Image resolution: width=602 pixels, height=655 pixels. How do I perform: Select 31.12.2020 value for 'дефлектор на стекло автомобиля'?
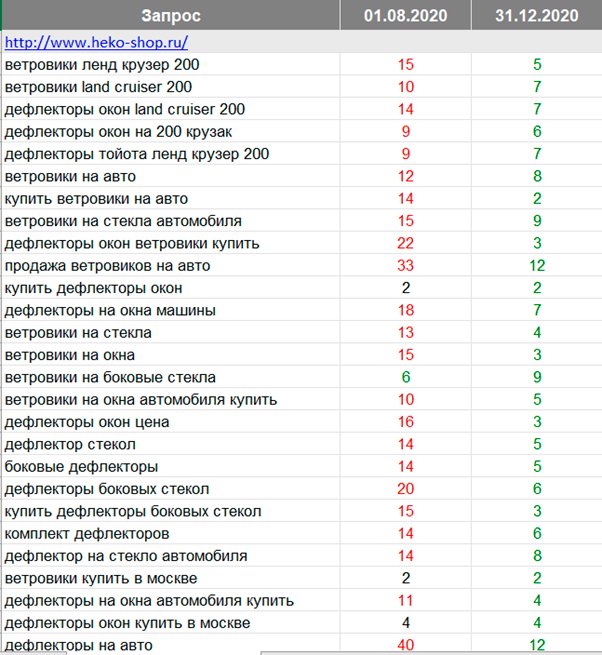pyautogui.click(x=537, y=556)
